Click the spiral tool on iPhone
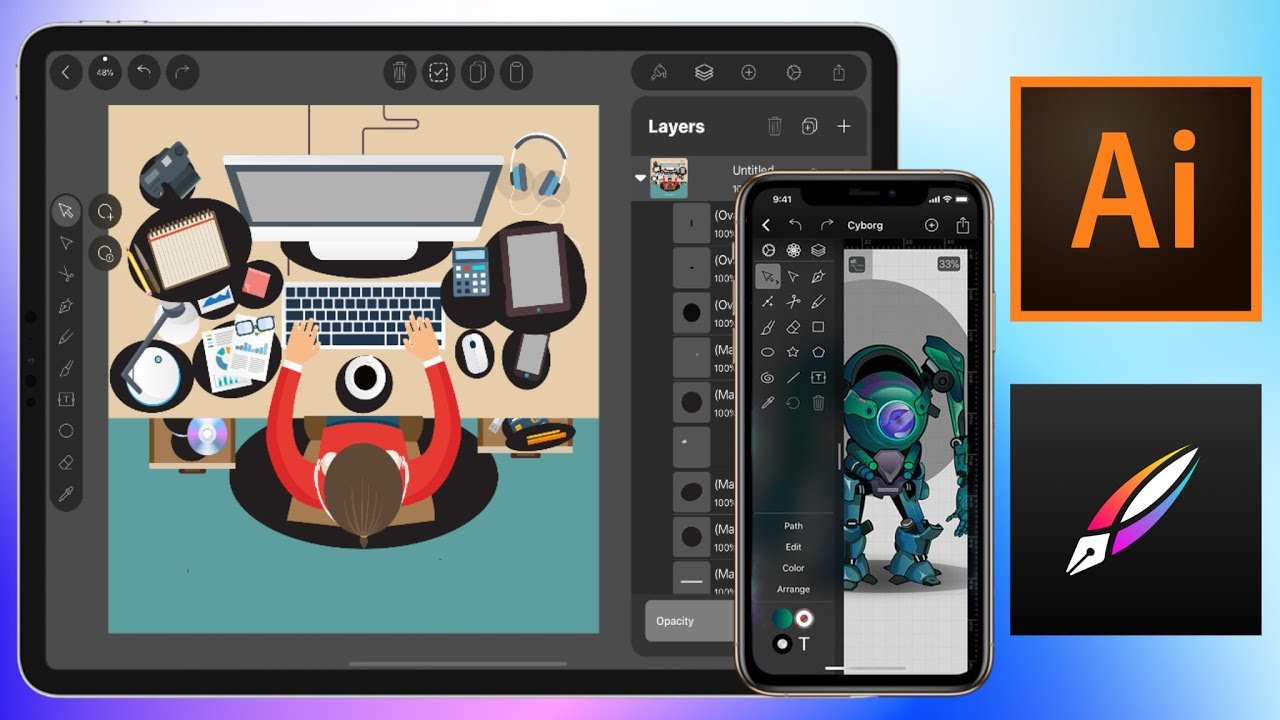 click(768, 378)
